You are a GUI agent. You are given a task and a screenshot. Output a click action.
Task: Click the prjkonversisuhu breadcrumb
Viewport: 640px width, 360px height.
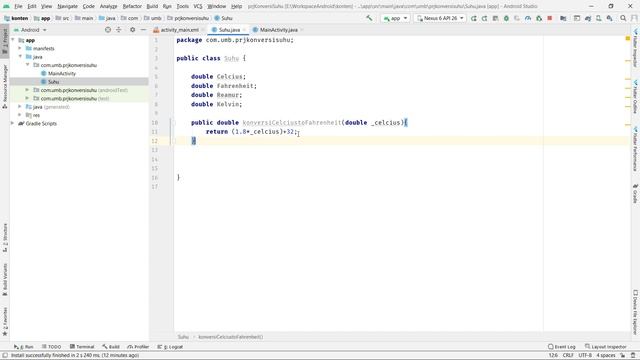pyautogui.click(x=188, y=18)
